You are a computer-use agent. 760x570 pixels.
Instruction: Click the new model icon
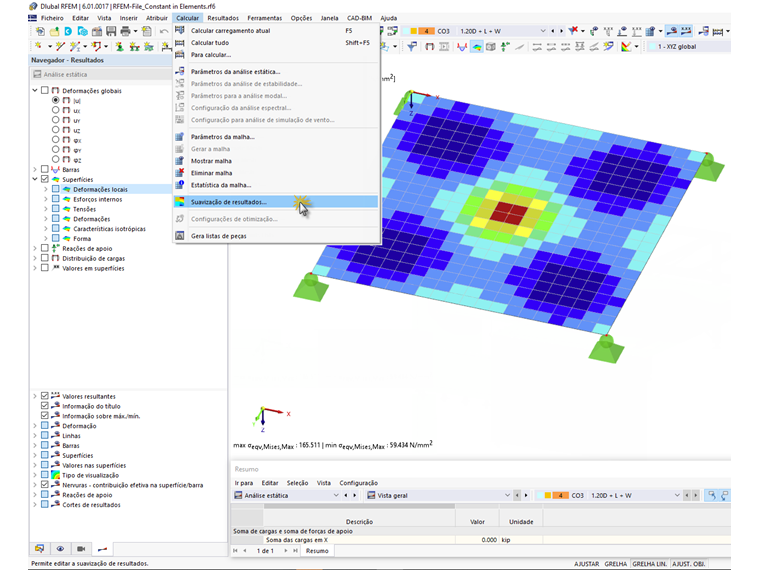click(x=40, y=32)
